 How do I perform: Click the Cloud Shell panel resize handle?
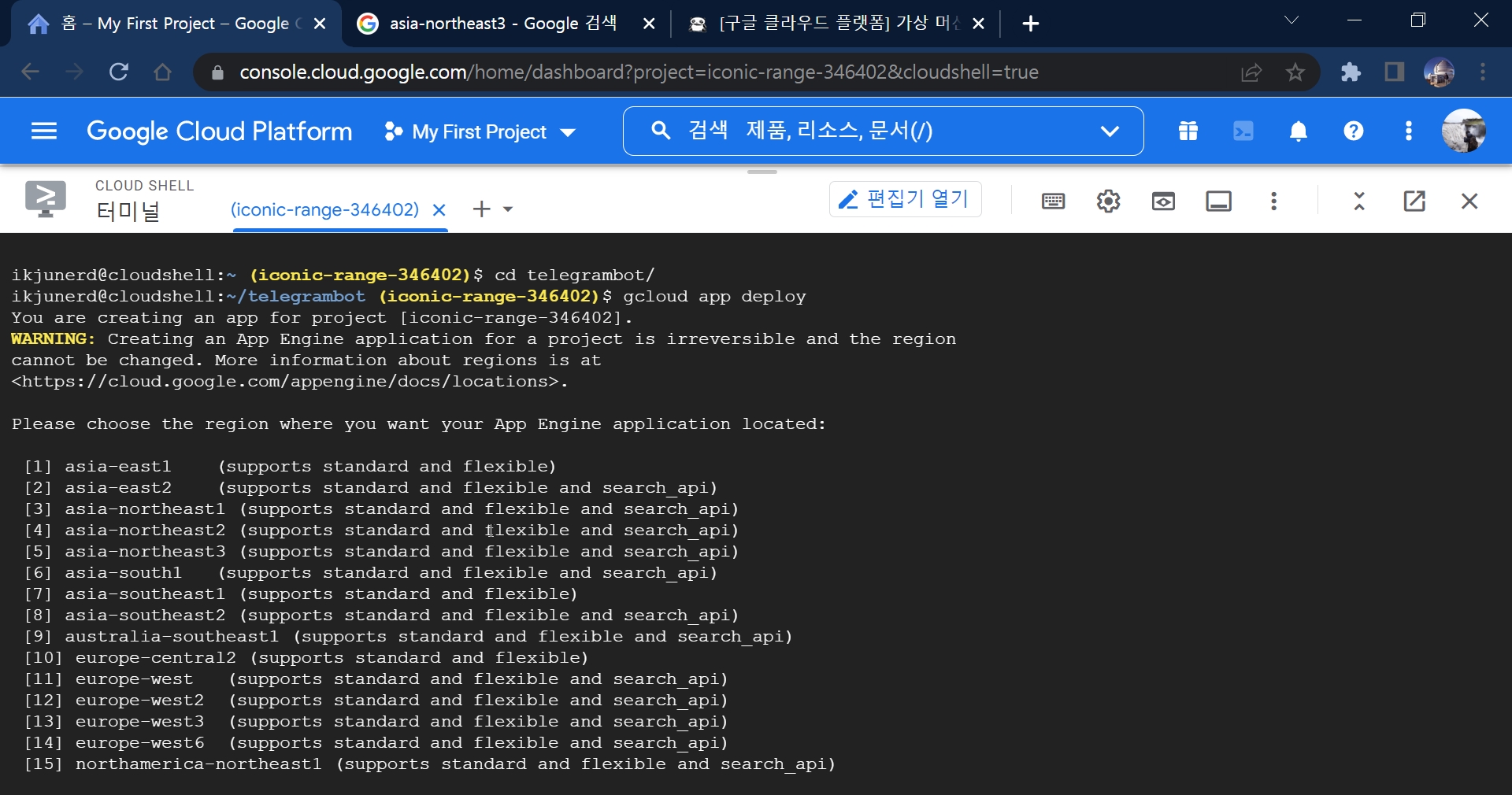point(762,172)
